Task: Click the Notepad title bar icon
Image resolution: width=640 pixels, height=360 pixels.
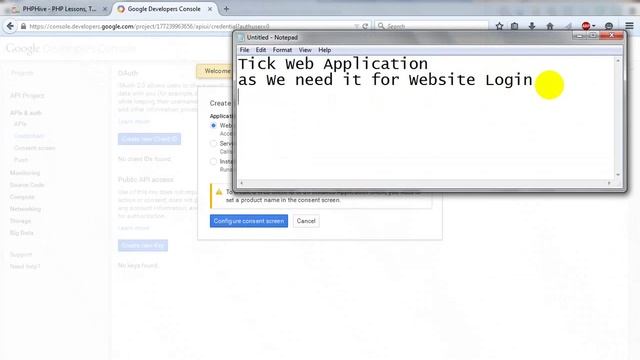Action: [241, 38]
